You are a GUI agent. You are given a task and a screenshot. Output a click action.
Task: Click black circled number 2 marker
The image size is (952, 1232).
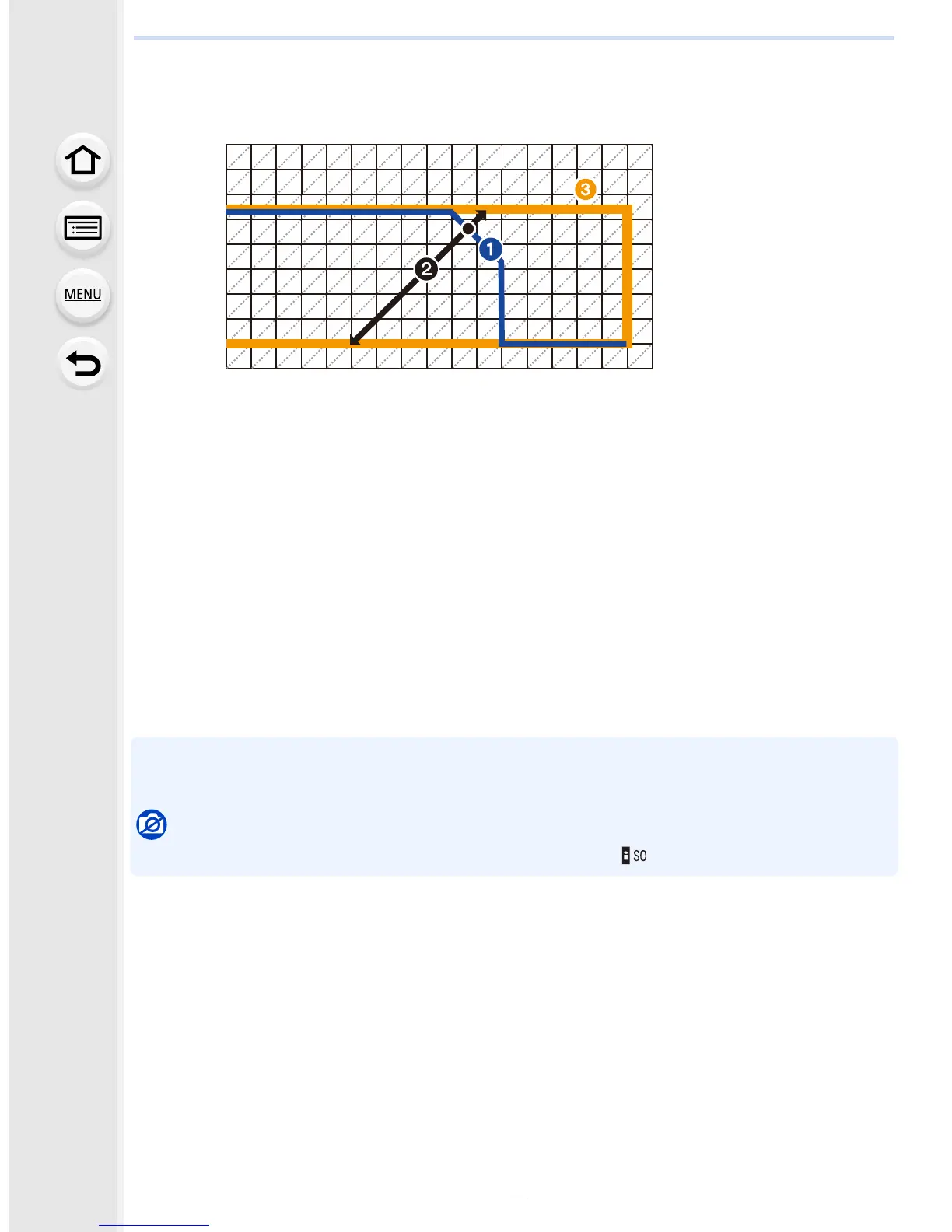point(425,269)
